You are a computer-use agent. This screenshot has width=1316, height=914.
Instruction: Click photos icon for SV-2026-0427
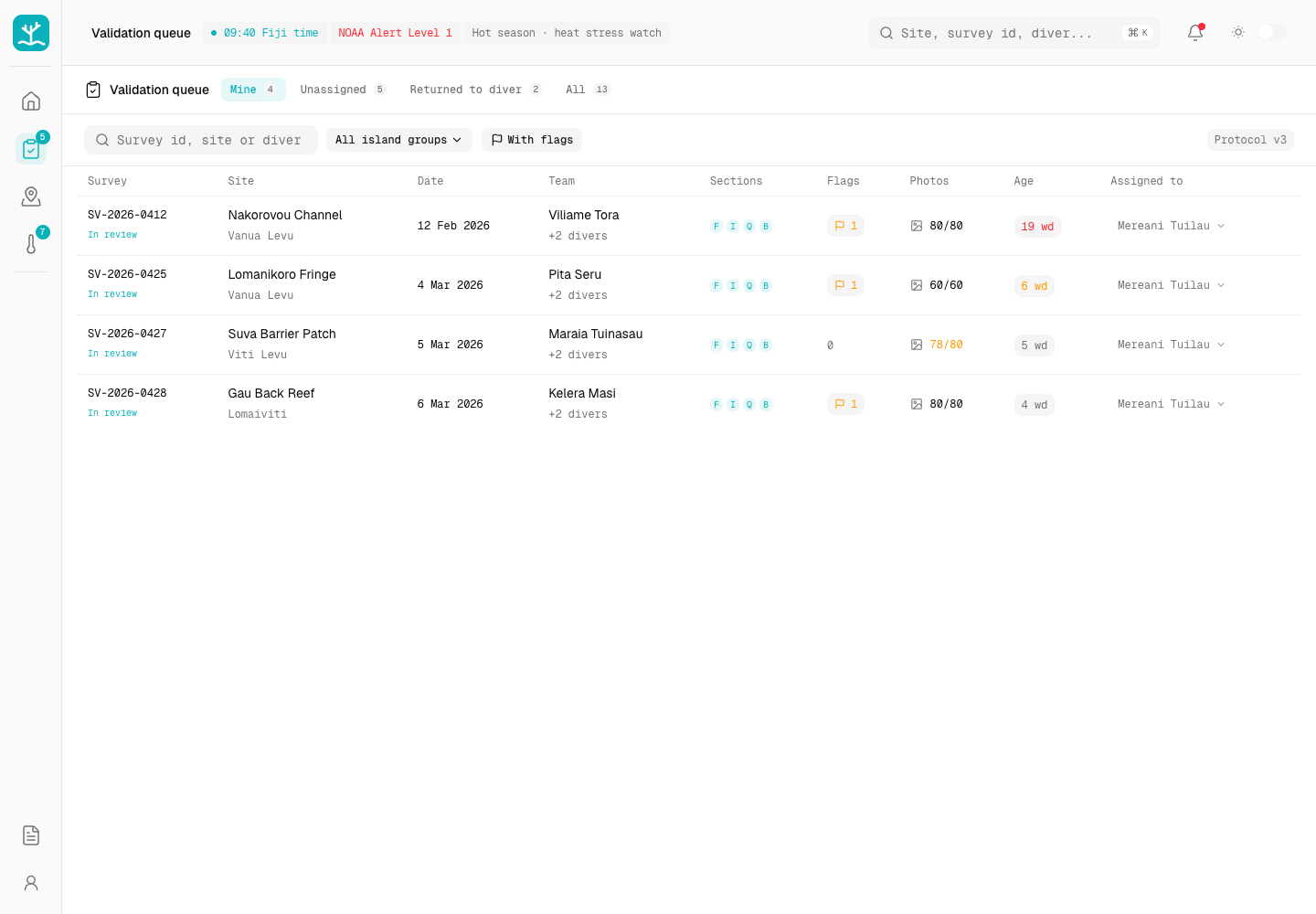(917, 345)
